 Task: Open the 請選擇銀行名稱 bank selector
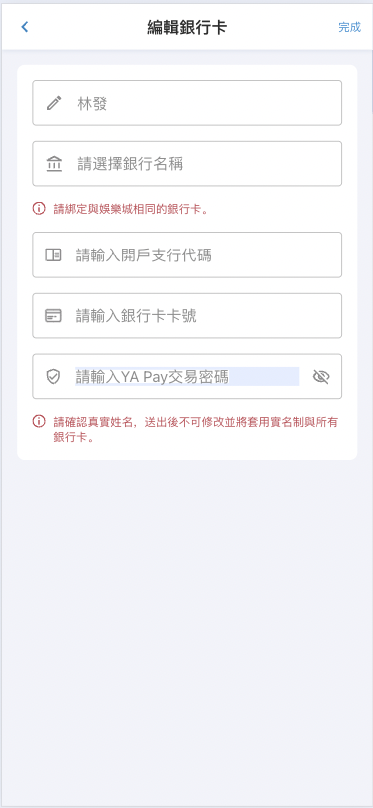click(x=187, y=163)
